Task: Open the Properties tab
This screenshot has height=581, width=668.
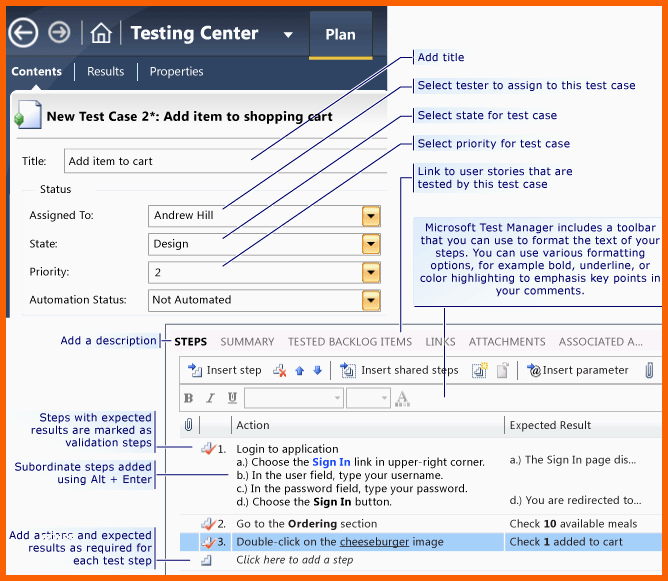Action: (176, 71)
